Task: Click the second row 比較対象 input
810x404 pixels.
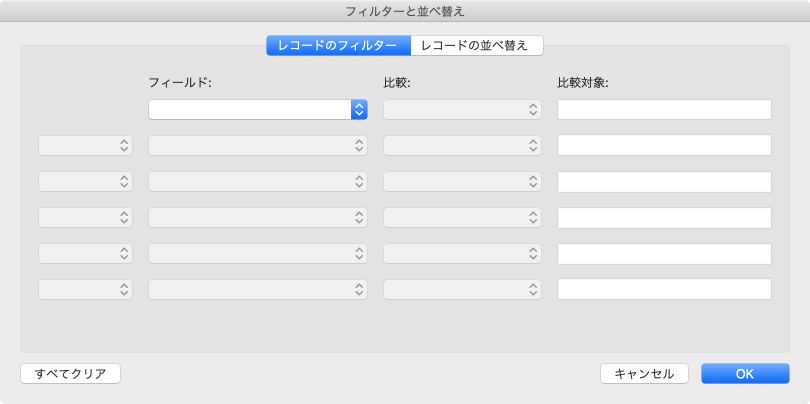Action: pyautogui.click(x=664, y=146)
